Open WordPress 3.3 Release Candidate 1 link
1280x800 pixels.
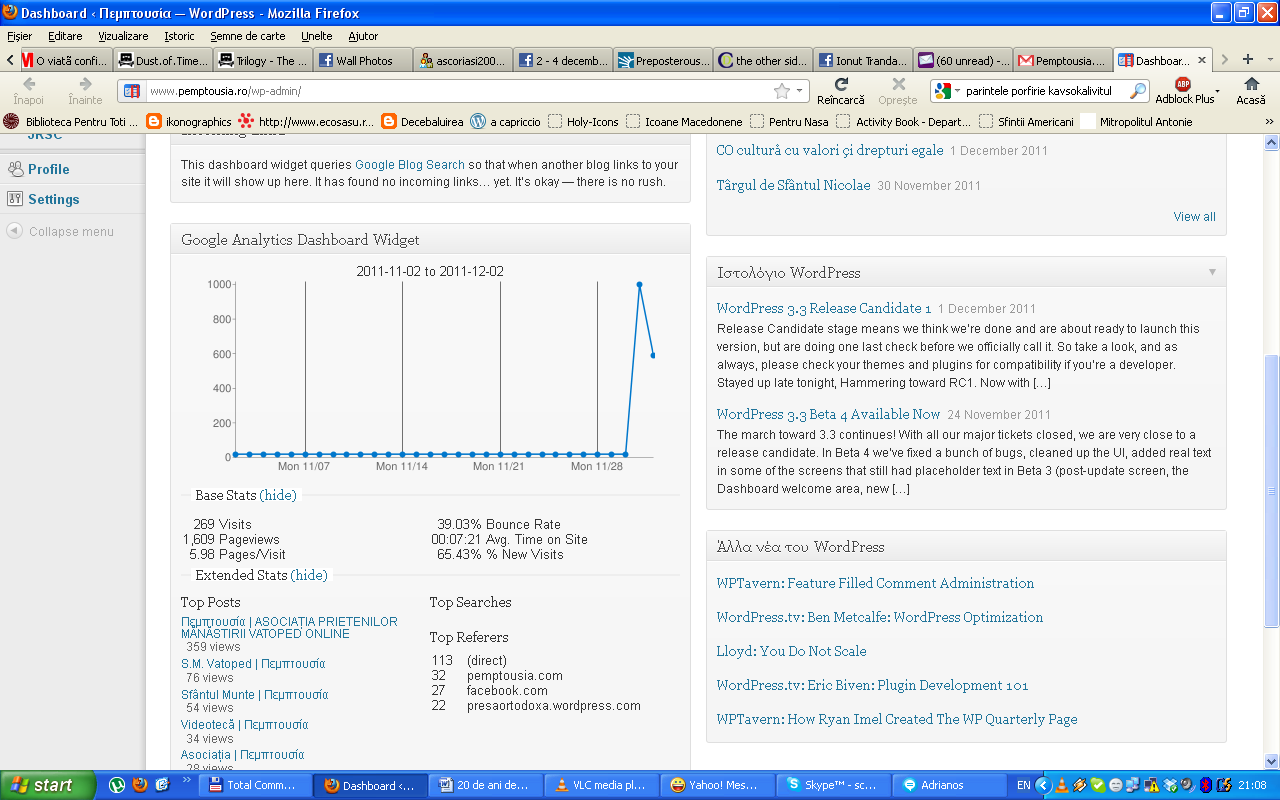point(823,308)
